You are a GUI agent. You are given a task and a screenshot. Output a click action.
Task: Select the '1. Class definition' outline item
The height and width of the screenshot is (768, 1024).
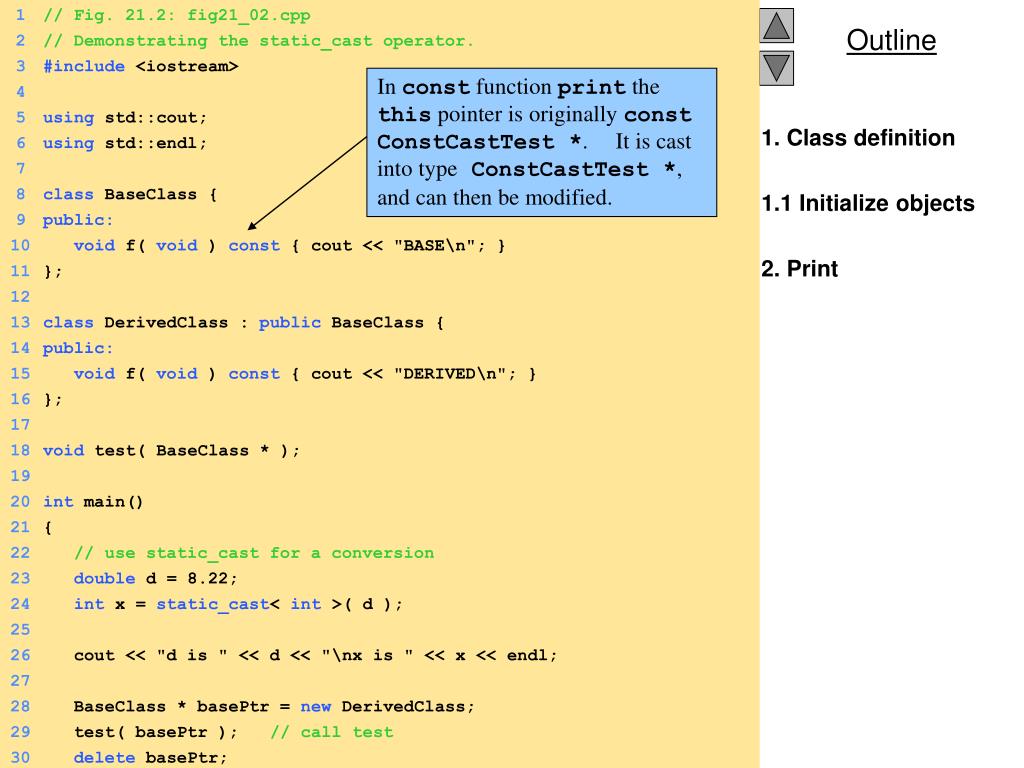[x=858, y=138]
